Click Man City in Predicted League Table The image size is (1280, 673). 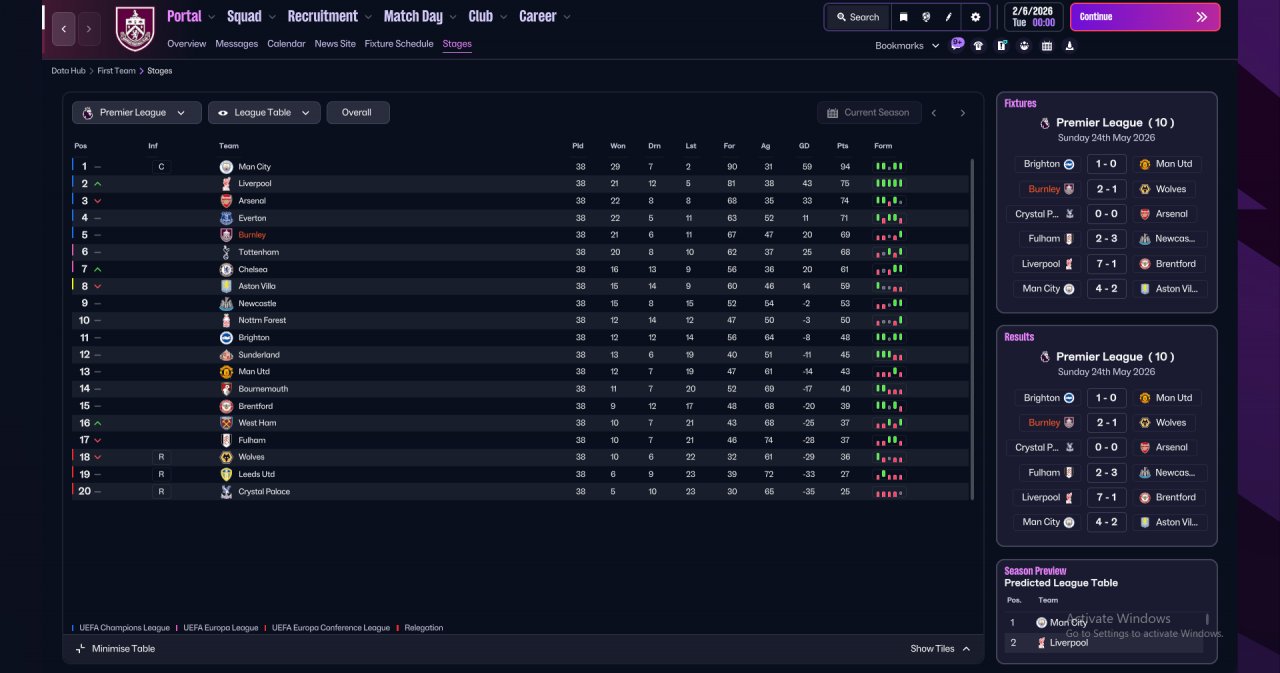(x=1068, y=622)
